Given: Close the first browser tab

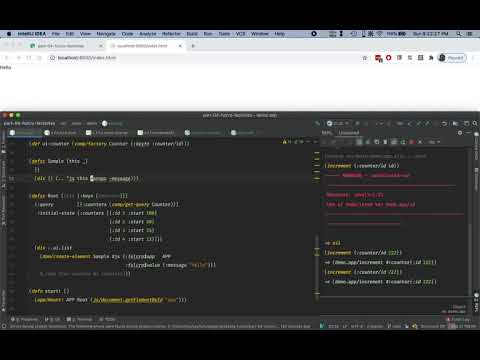Looking at the screenshot, I should 101,46.
